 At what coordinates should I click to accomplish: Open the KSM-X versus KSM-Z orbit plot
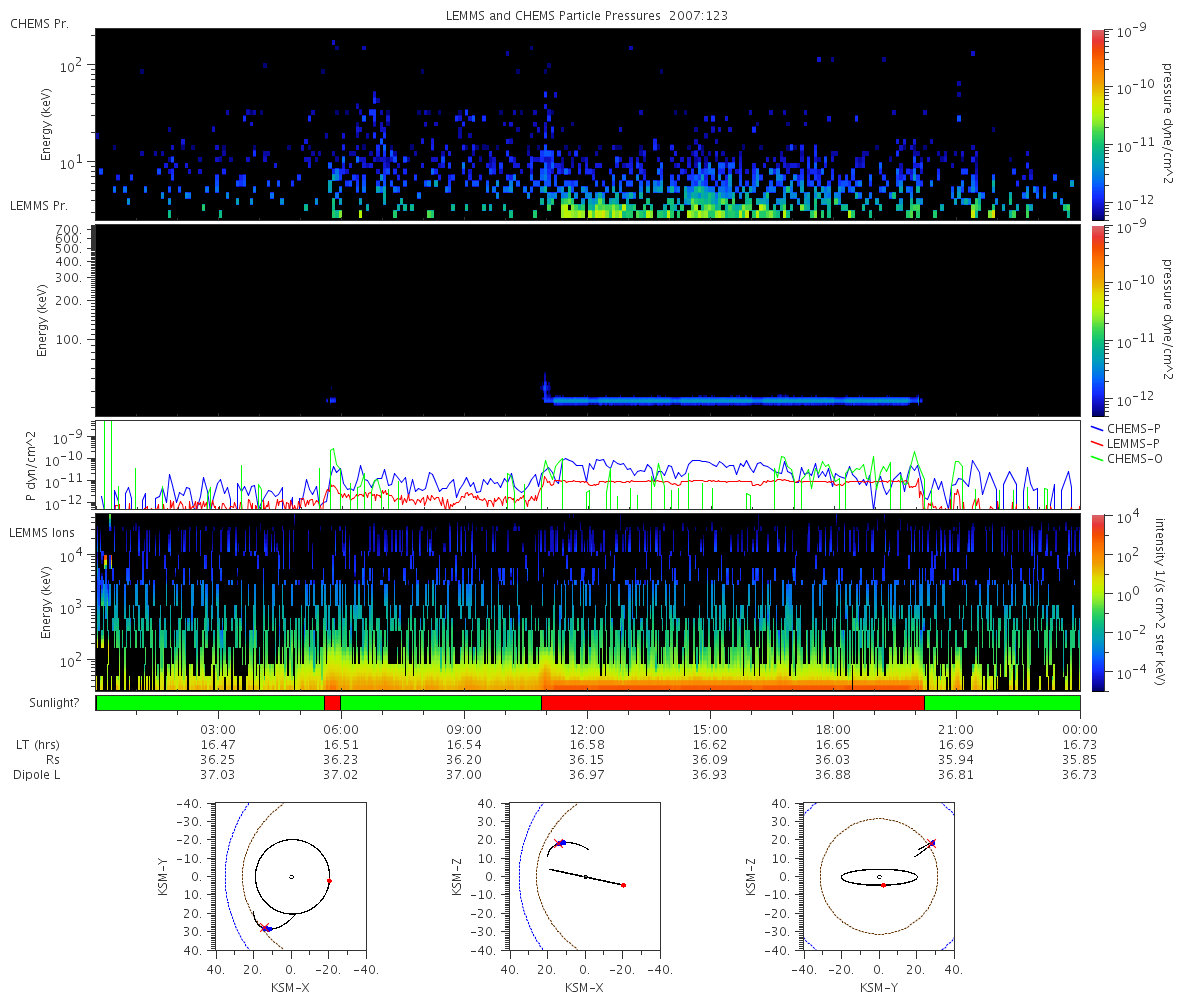pyautogui.click(x=585, y=877)
